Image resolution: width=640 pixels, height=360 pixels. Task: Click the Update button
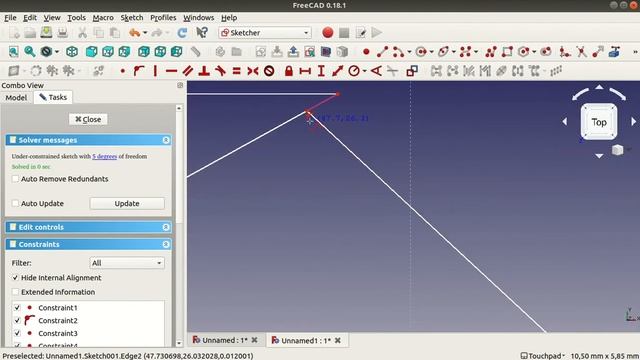pyautogui.click(x=127, y=203)
